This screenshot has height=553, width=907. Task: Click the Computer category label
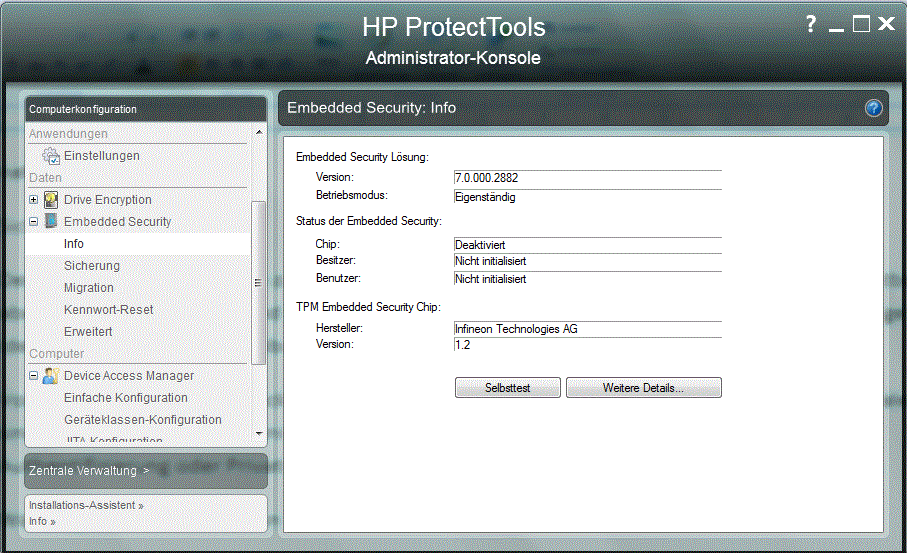point(57,353)
